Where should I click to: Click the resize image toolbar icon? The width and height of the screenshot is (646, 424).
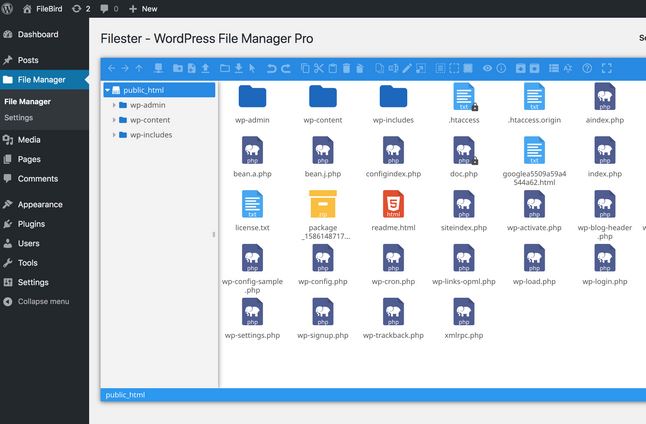click(x=421, y=68)
